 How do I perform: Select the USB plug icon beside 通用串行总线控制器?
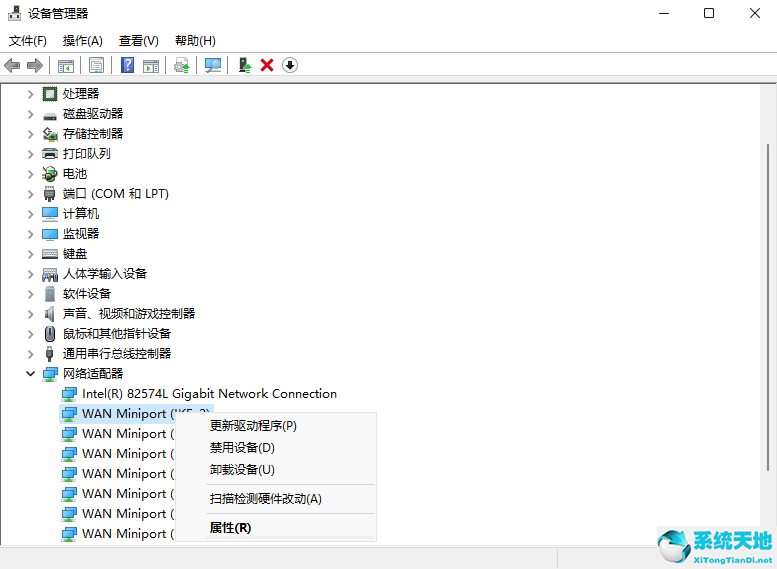[50, 354]
